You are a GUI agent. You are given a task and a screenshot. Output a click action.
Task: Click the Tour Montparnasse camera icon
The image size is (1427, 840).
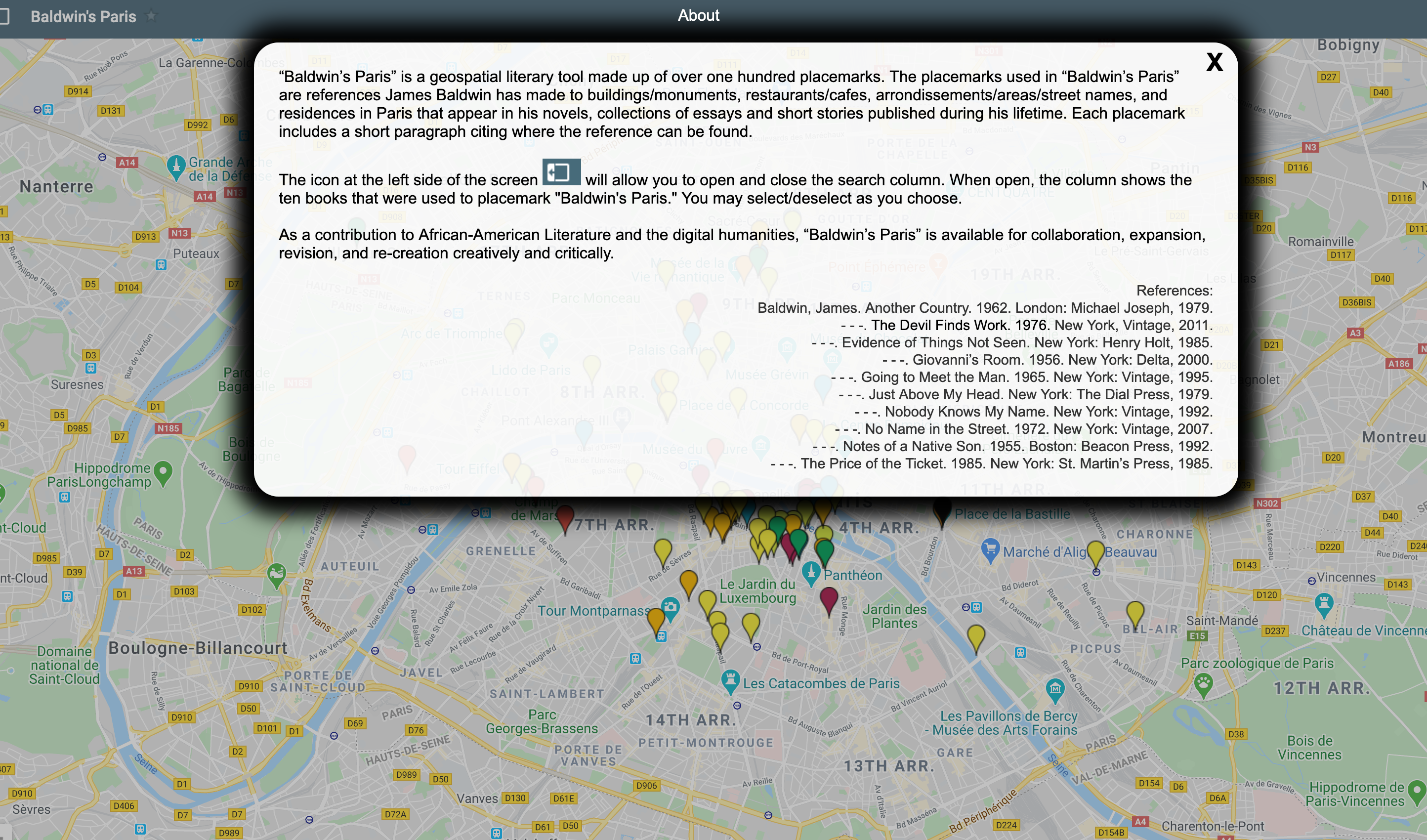(670, 609)
